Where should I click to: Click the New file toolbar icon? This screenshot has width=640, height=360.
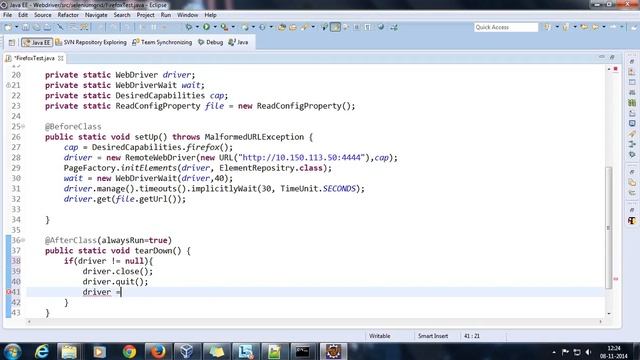click(x=8, y=27)
